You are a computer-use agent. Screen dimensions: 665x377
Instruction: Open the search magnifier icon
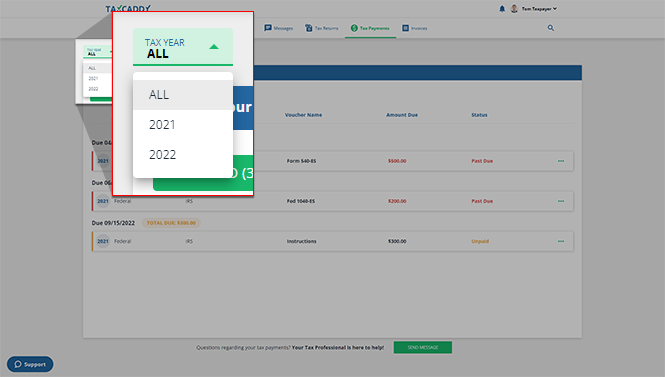tap(550, 28)
